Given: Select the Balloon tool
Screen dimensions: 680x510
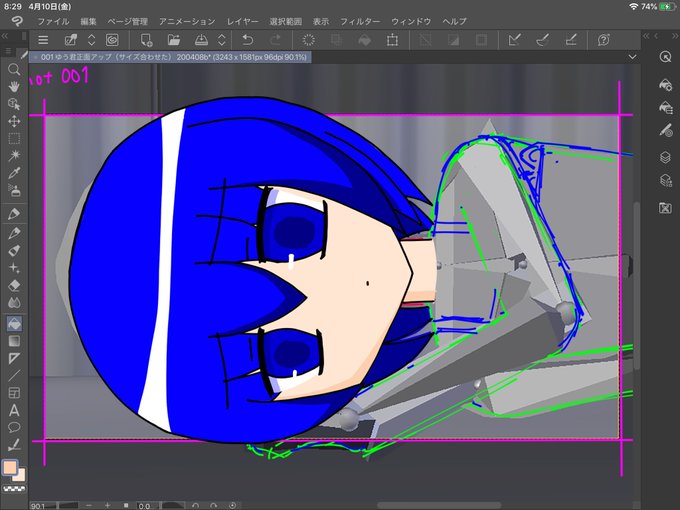Looking at the screenshot, I should pos(14,428).
